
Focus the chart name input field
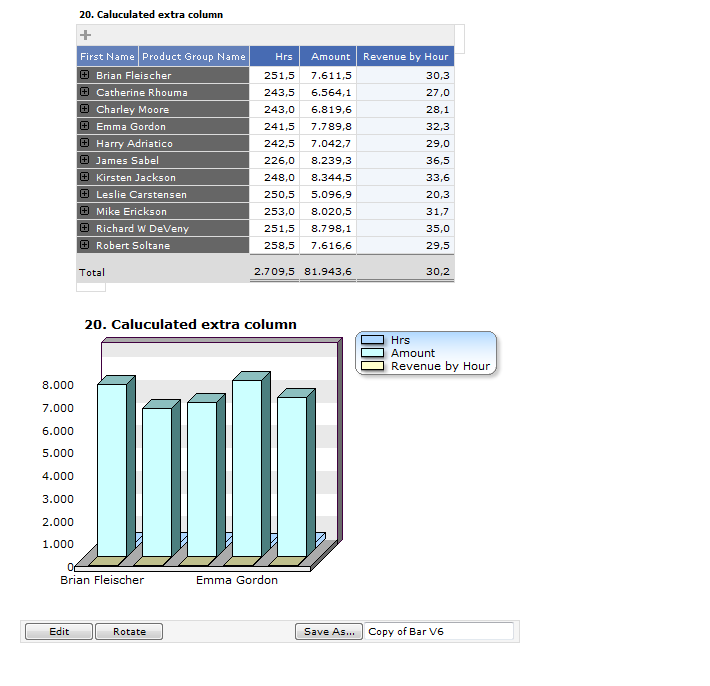[x=438, y=632]
